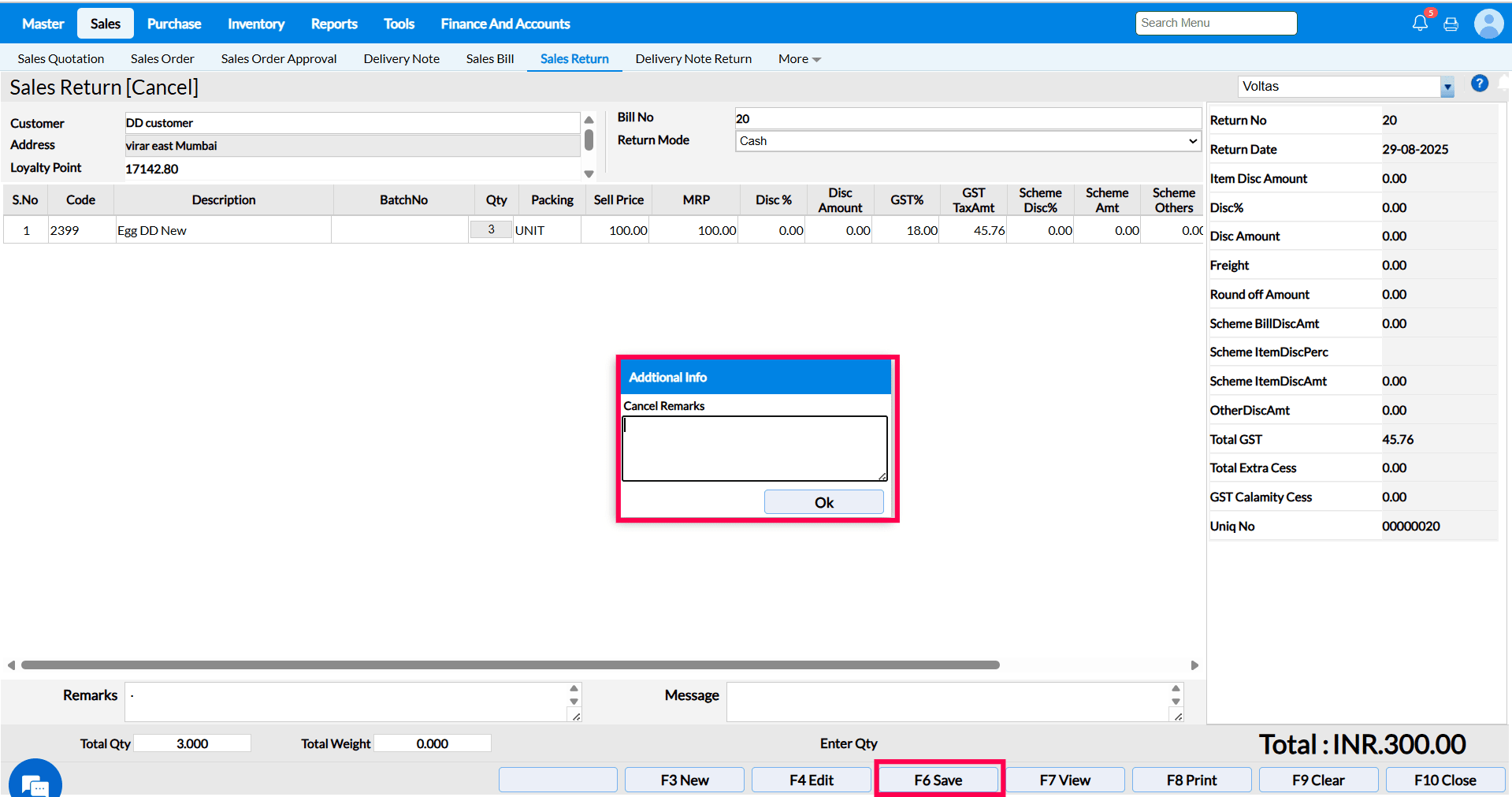The height and width of the screenshot is (797, 1512).
Task: Expand the More submenu
Action: [x=799, y=59]
